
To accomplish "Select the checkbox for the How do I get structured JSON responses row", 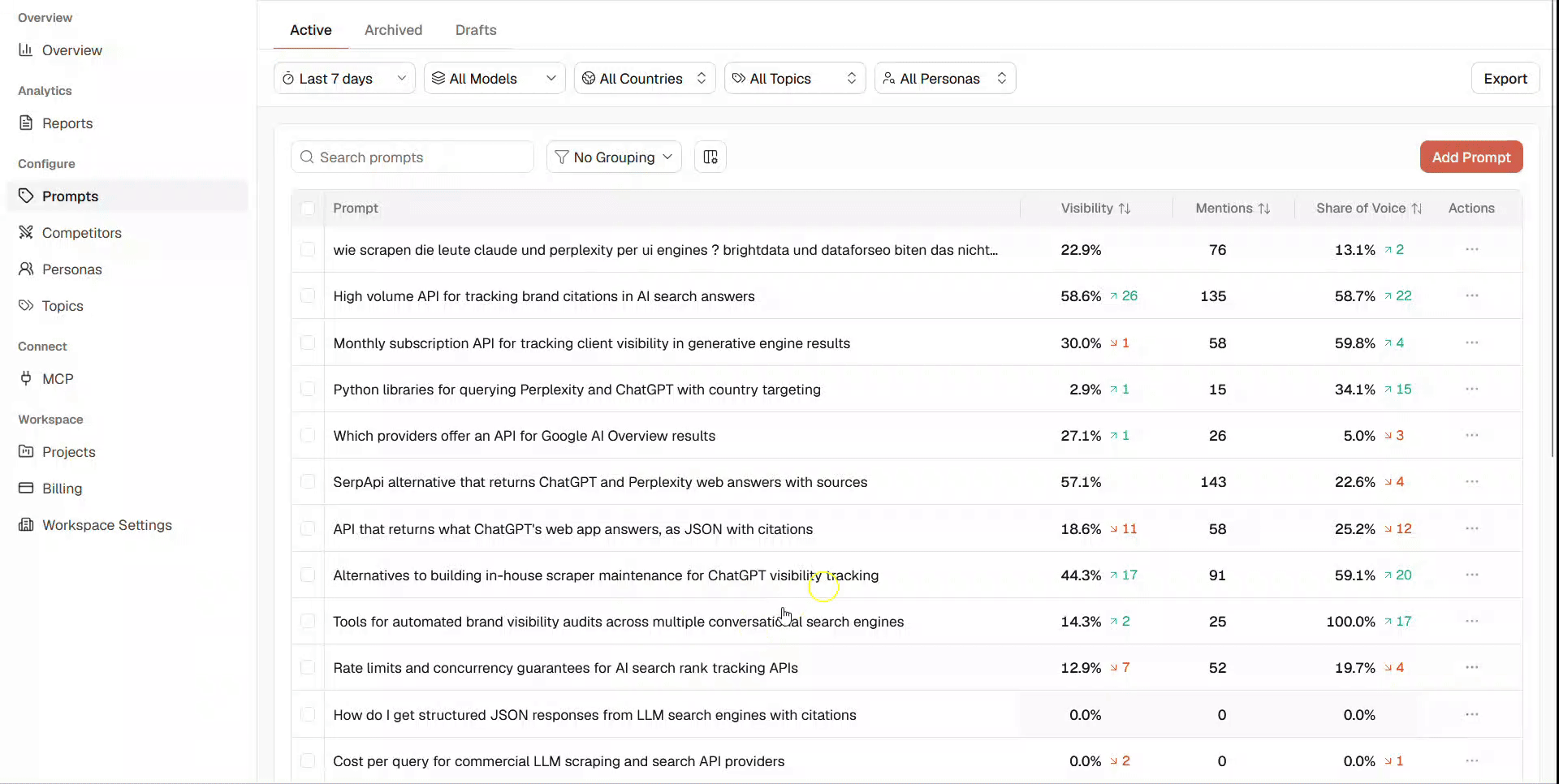I will pyautogui.click(x=308, y=715).
